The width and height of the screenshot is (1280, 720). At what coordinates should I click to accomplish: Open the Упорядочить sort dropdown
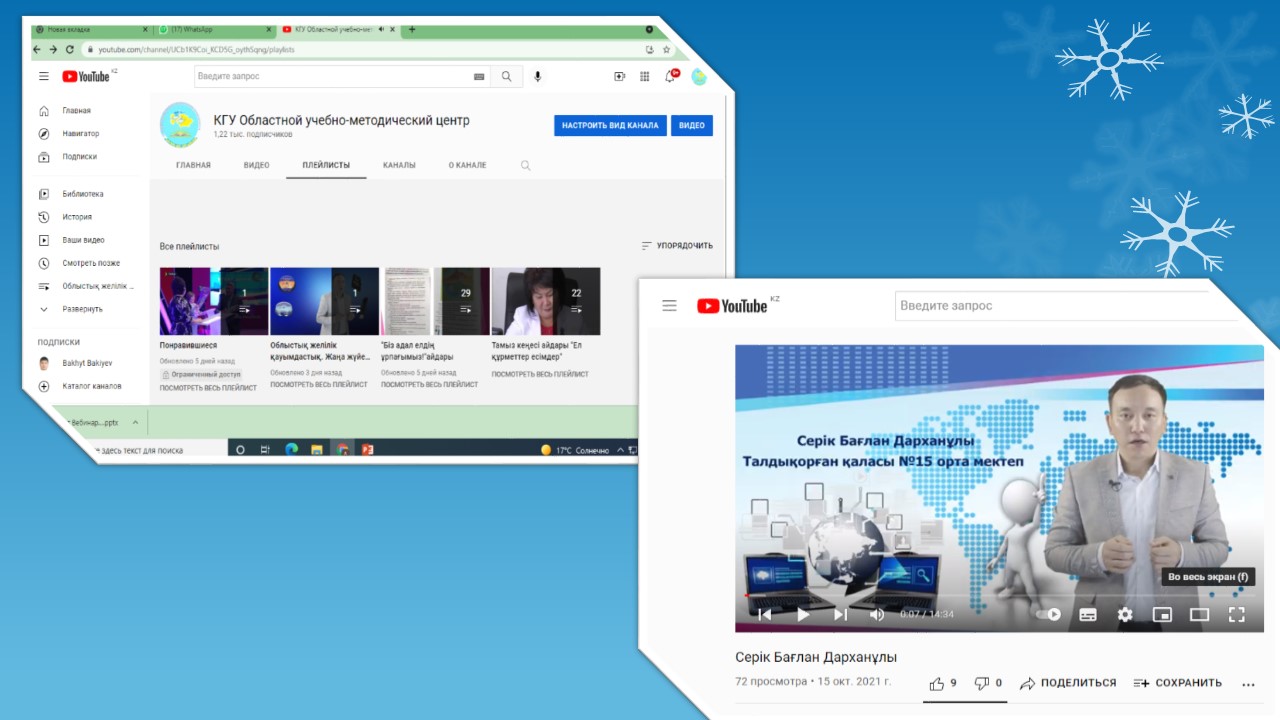[x=677, y=245]
